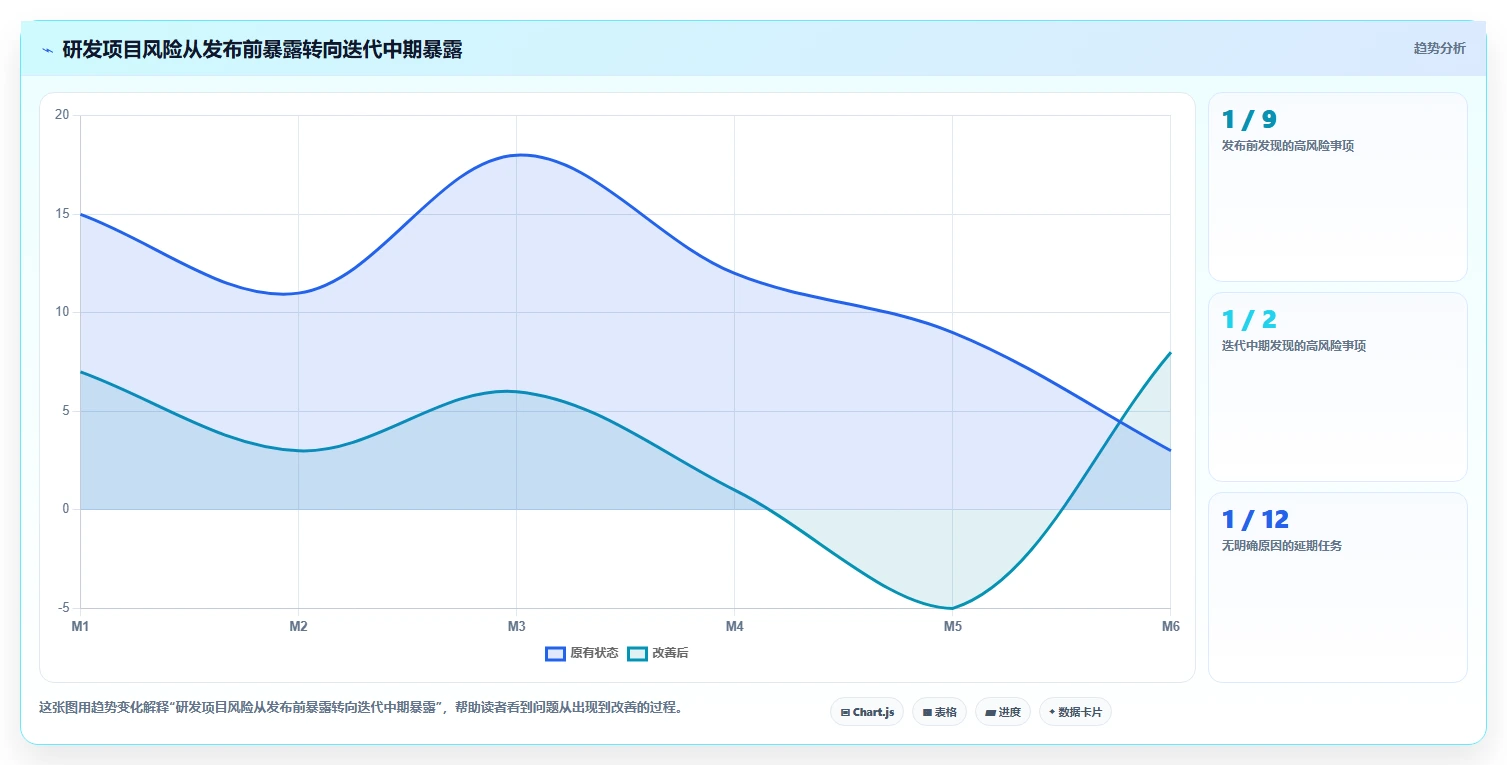The height and width of the screenshot is (765, 1507).
Task: Click the y-axis value 10
Action: pos(62,312)
